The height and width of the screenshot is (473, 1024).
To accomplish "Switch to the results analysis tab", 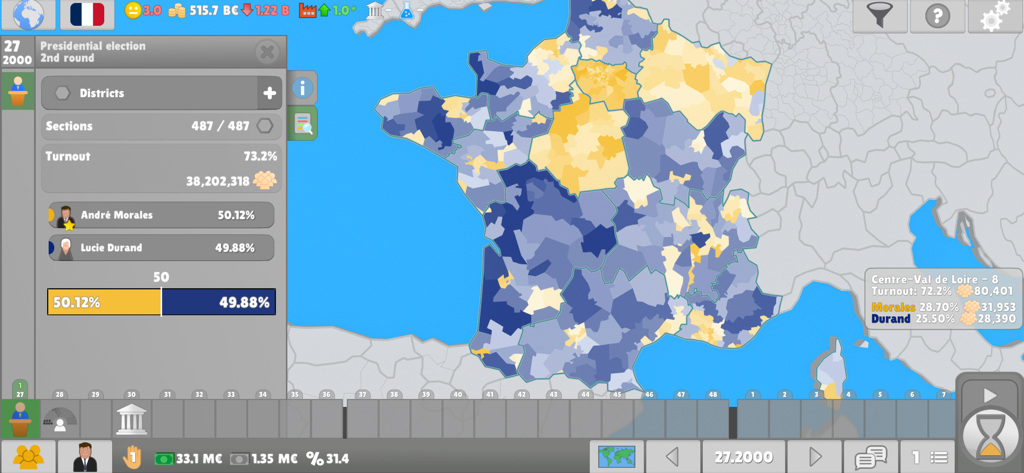I will coord(302,123).
